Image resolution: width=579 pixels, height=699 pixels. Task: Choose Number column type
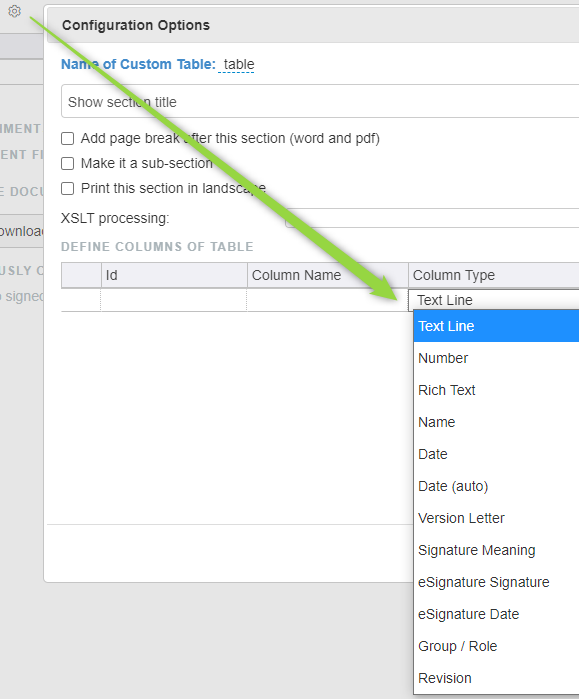(x=496, y=358)
